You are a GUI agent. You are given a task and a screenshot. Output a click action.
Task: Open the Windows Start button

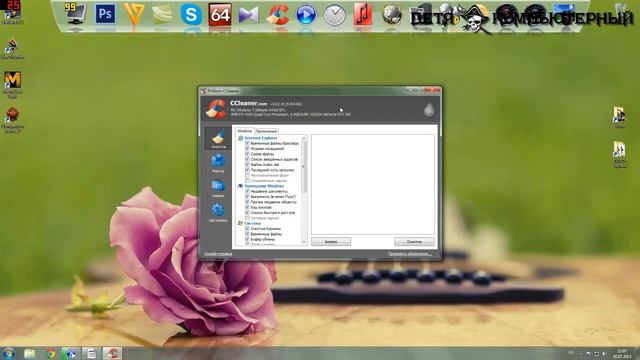pyautogui.click(x=9, y=353)
